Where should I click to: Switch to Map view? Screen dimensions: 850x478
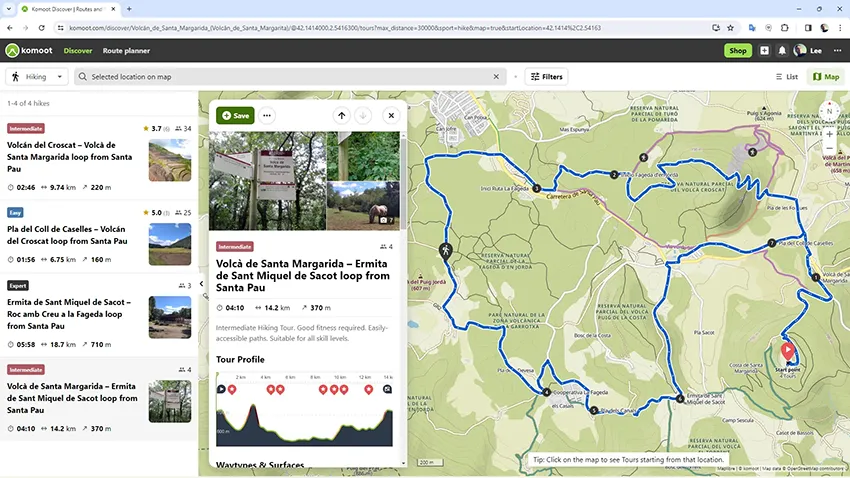826,77
